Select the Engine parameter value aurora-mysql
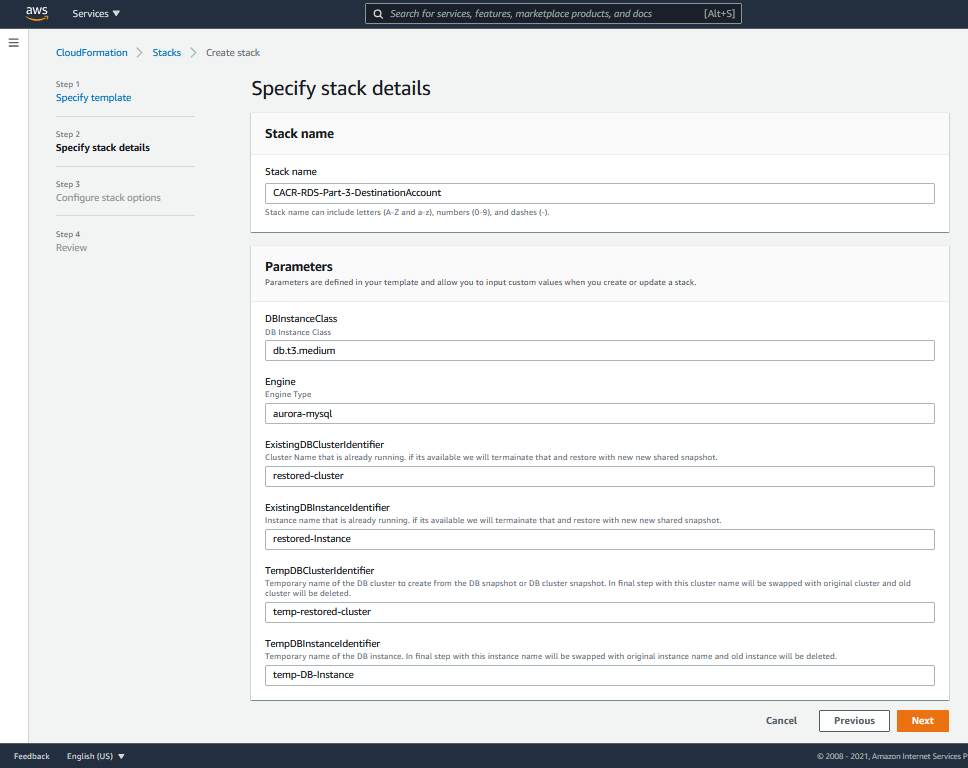 [x=598, y=413]
